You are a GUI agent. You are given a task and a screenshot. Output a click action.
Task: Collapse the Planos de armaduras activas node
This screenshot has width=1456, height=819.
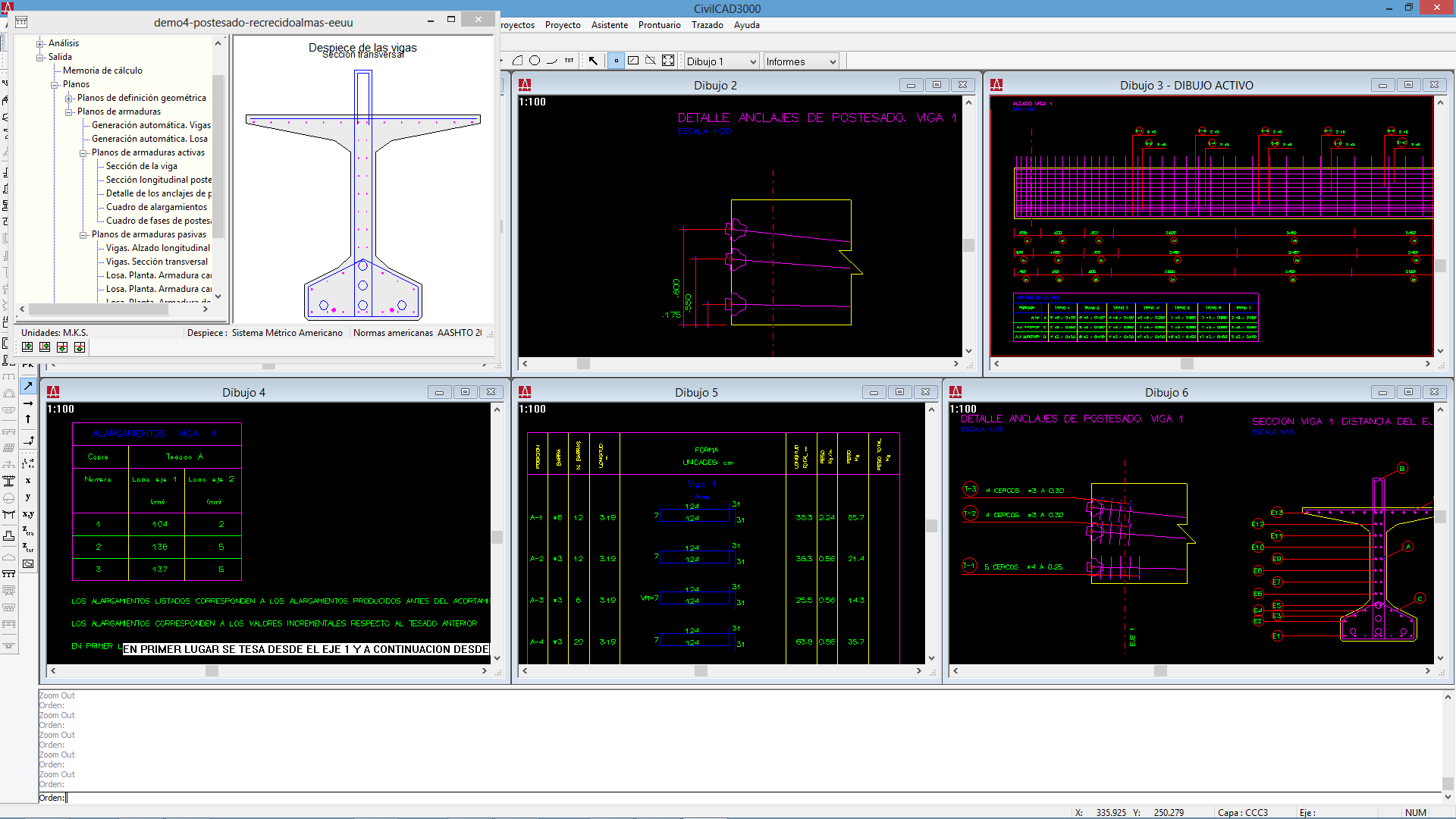pyautogui.click(x=83, y=152)
